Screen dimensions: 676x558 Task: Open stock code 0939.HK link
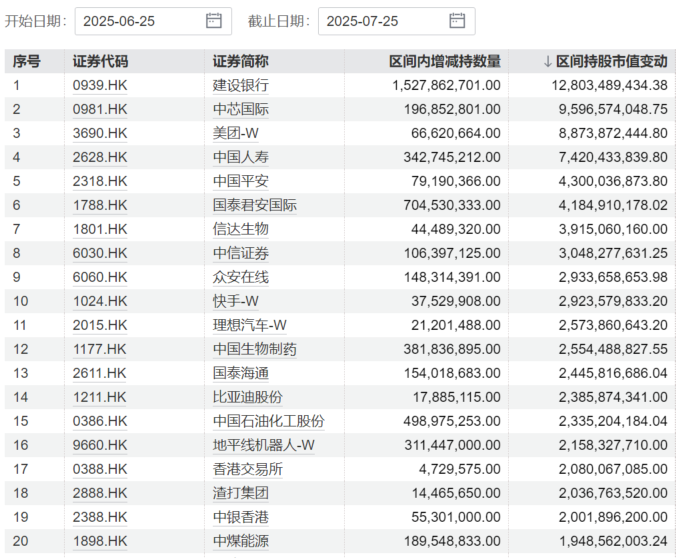pyautogui.click(x=100, y=86)
